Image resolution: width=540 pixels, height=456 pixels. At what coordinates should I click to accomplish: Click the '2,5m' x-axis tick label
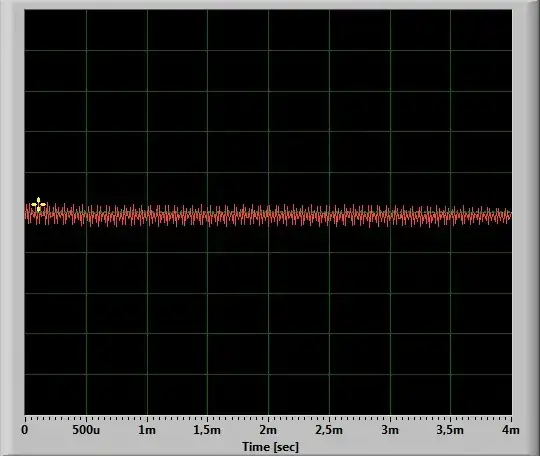[329, 430]
